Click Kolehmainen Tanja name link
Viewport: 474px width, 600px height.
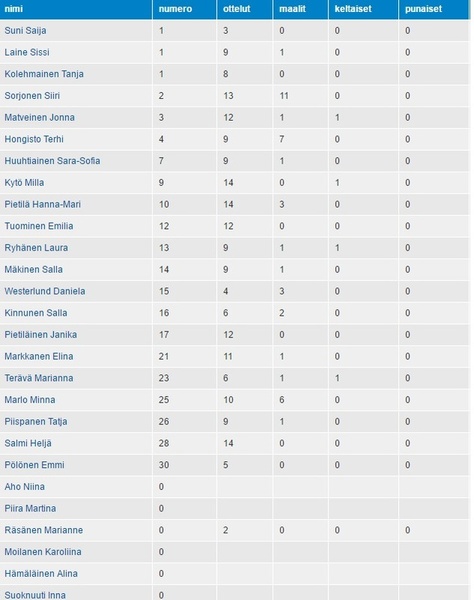pos(44,74)
